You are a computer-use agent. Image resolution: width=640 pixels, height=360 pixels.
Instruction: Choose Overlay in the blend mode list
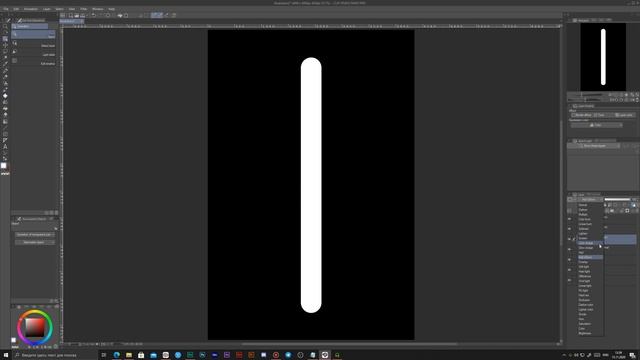click(x=590, y=262)
